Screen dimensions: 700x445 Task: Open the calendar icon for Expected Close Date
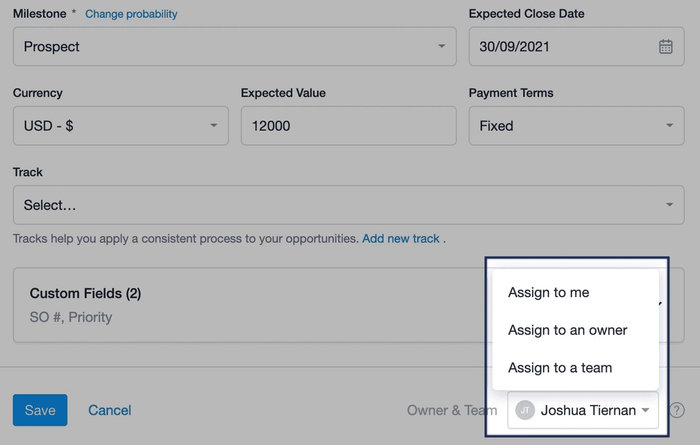point(665,46)
